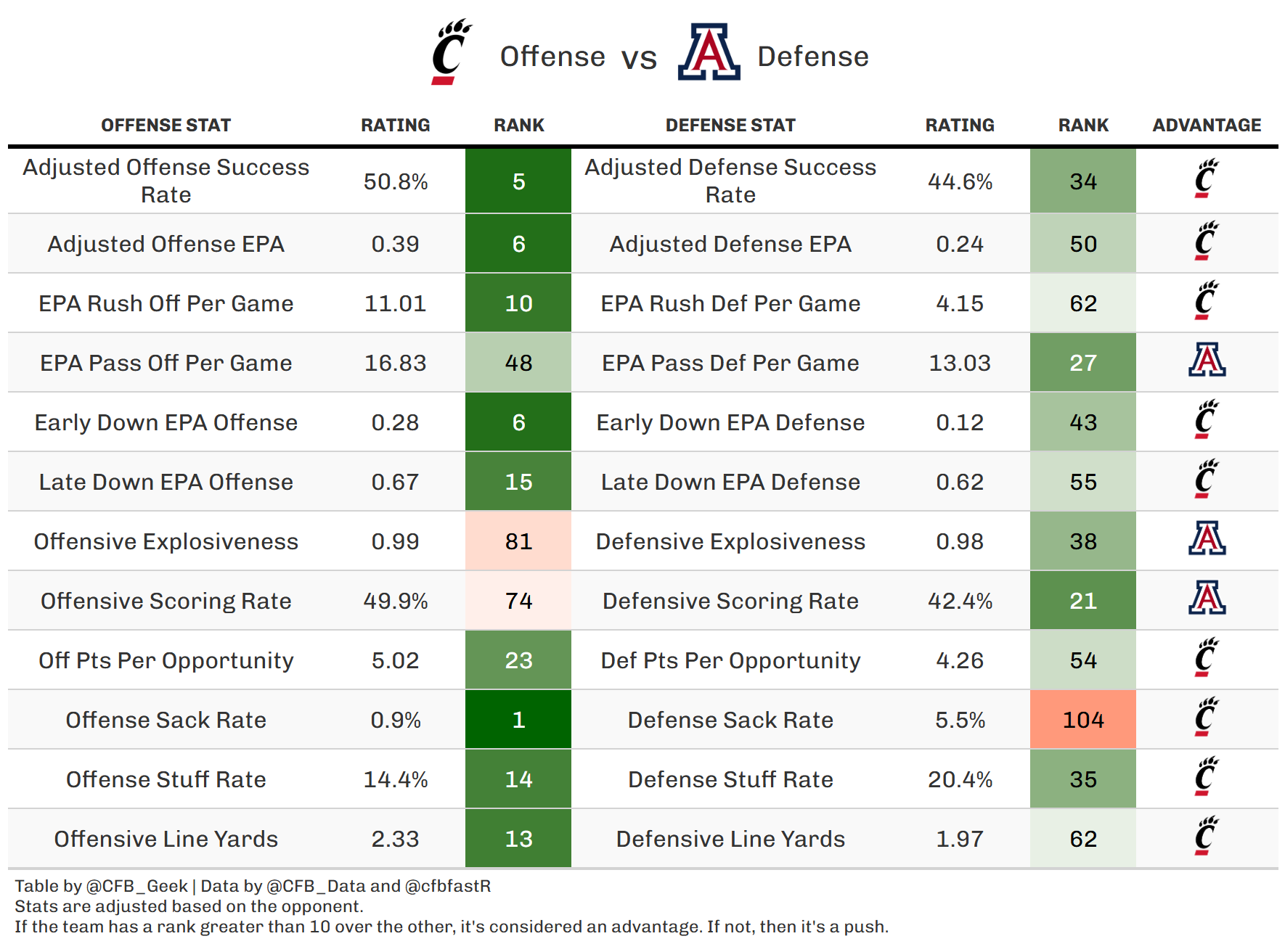Click the OFFENSE STAT column header
Viewport: 1285px width, 952px height.
click(x=166, y=126)
